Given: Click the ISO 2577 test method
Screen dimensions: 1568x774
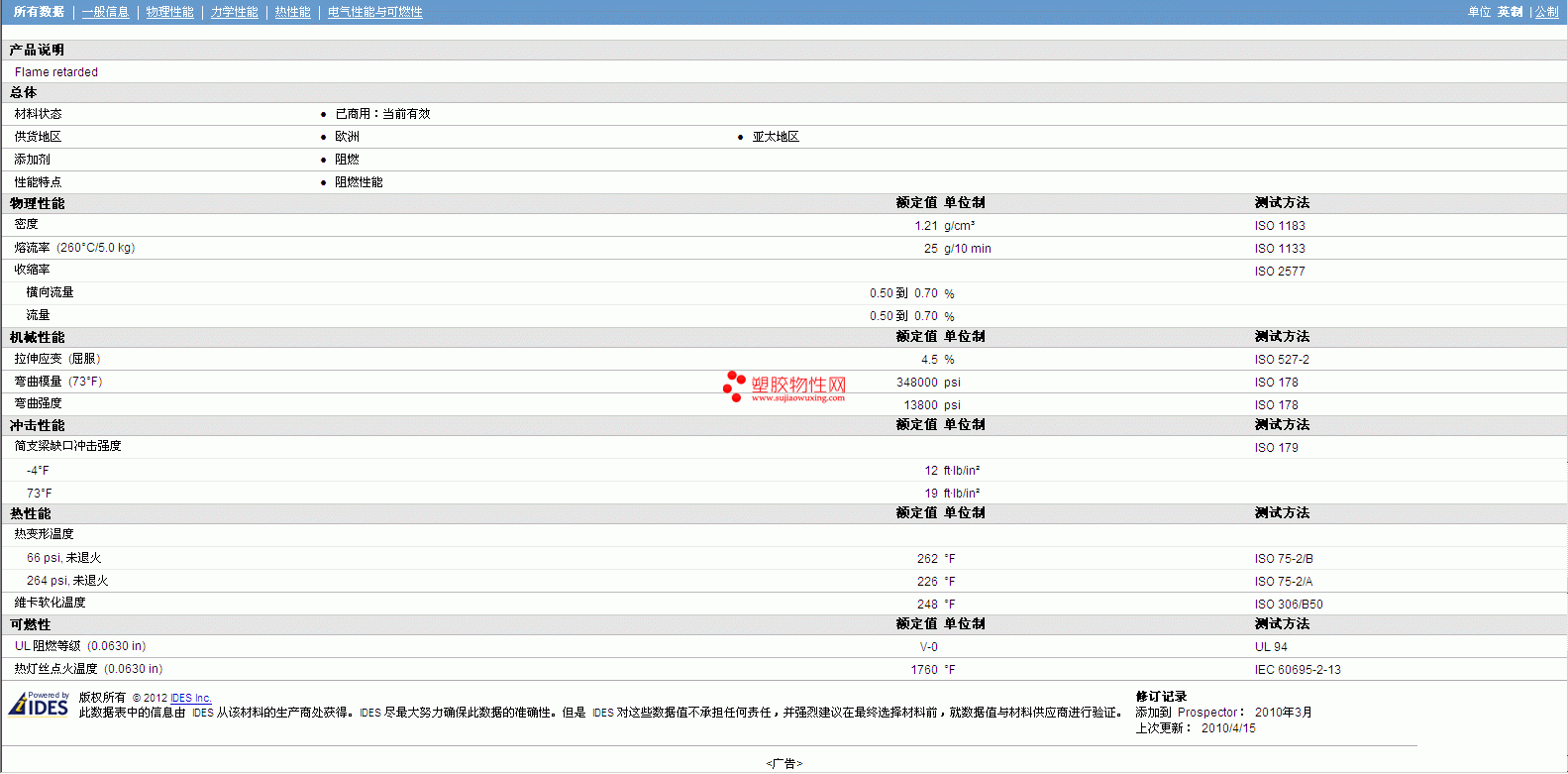Looking at the screenshot, I should click(1280, 272).
